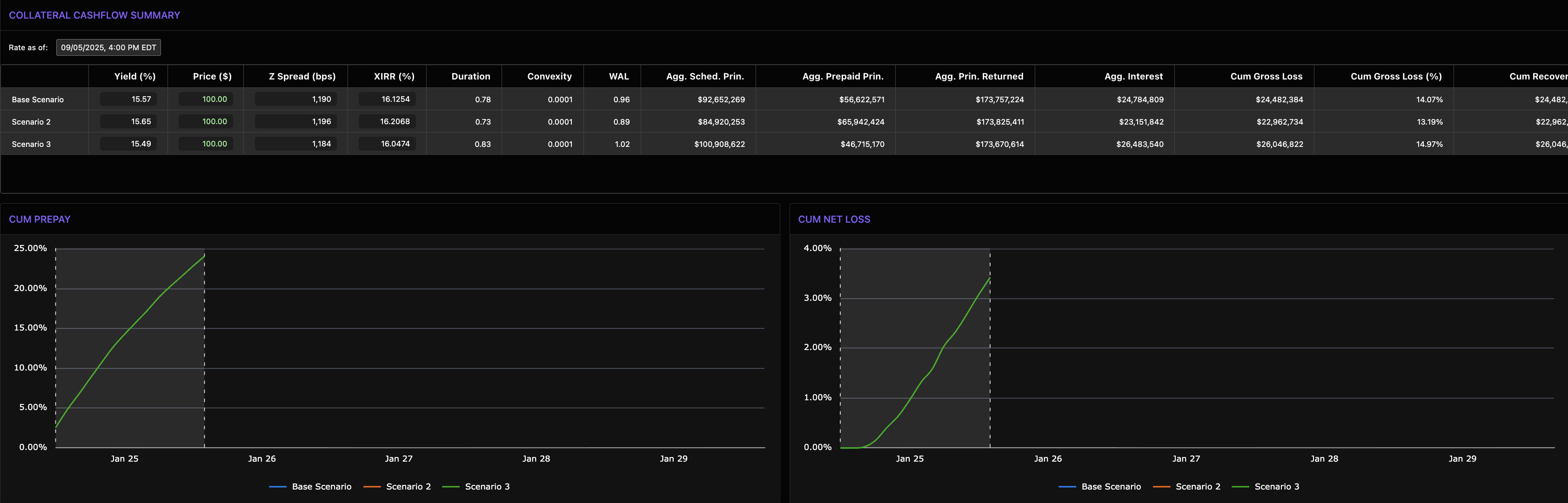Click the CUM PREPAY panel title
1568x503 pixels.
click(40, 219)
